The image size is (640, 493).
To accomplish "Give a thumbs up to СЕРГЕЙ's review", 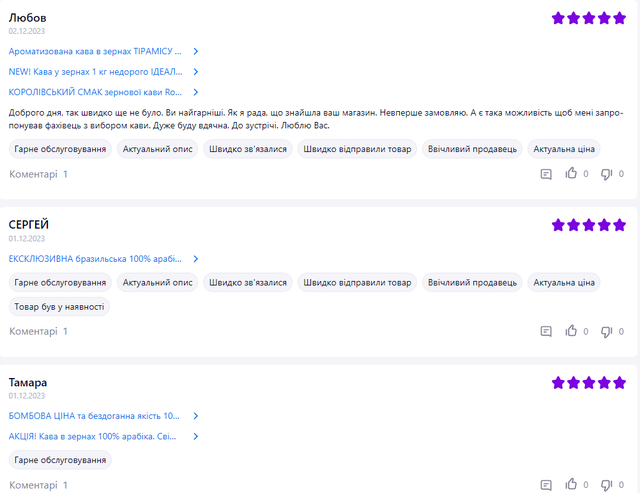I will [571, 331].
